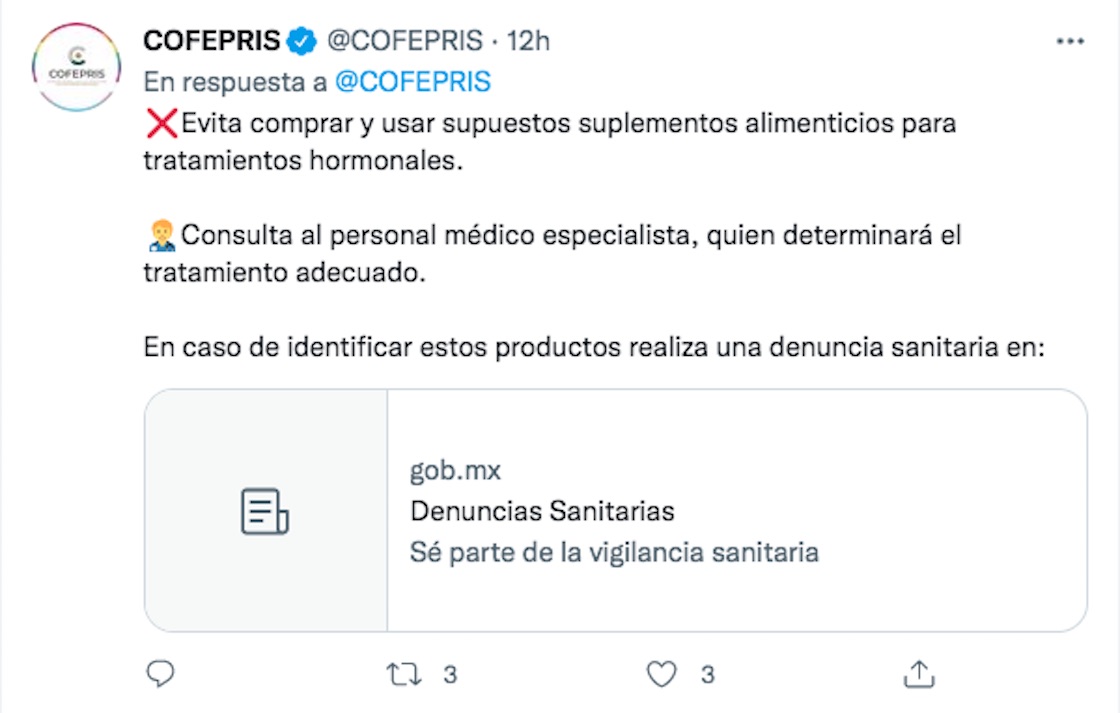Open the 12h timestamp link
This screenshot has width=1120, height=713.
tap(528, 42)
